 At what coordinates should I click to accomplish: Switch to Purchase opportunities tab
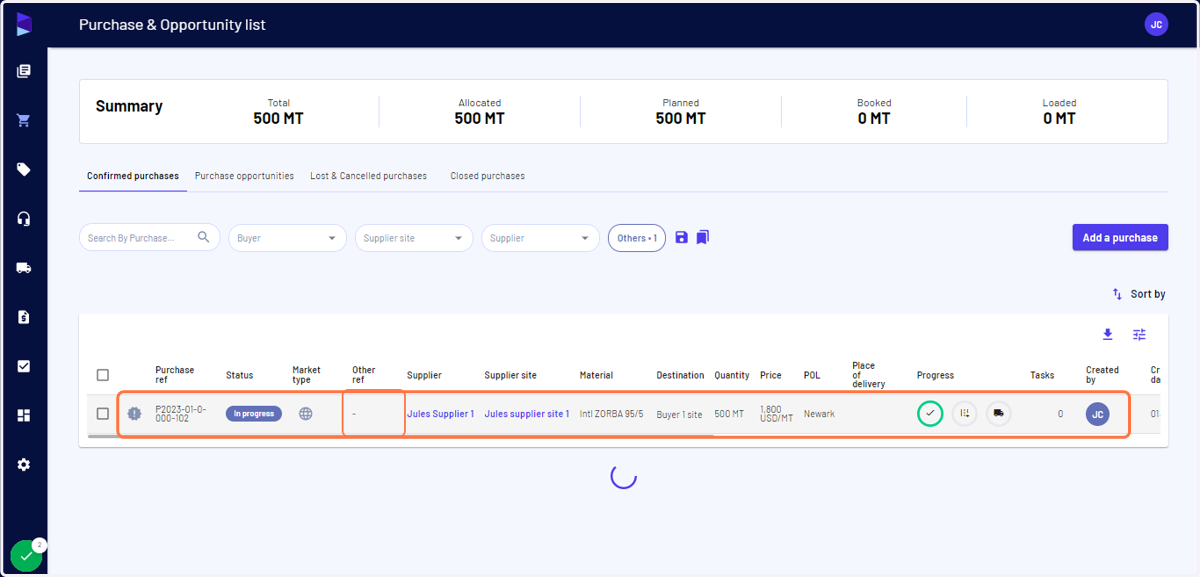(x=244, y=176)
